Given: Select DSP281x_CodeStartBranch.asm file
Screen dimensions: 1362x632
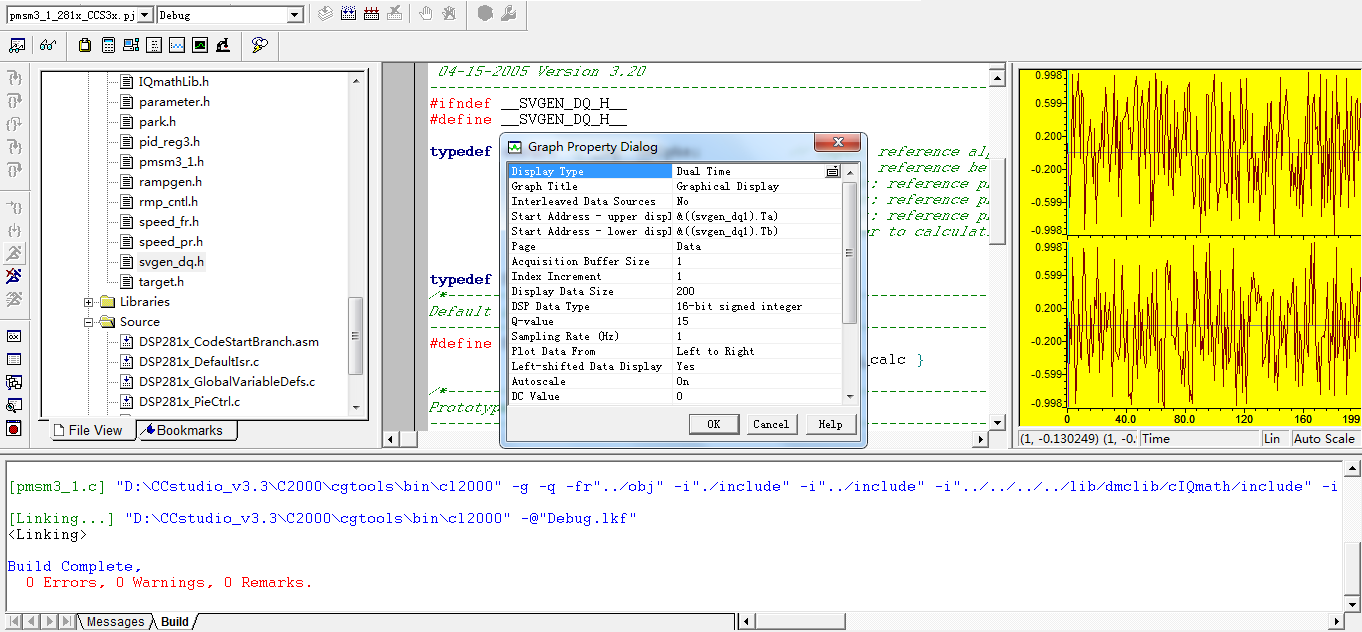Looking at the screenshot, I should tap(229, 342).
